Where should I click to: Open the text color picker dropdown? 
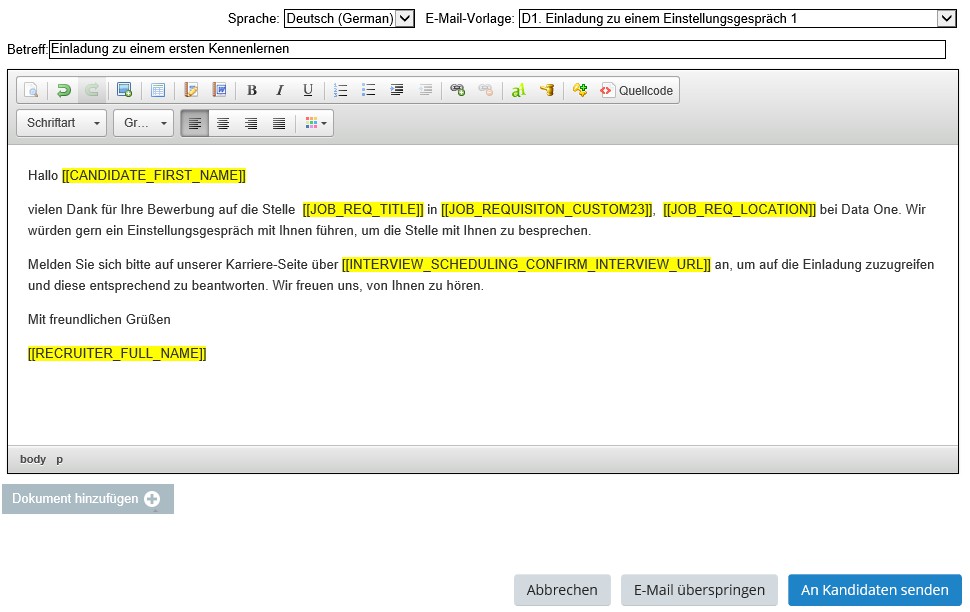click(x=316, y=124)
